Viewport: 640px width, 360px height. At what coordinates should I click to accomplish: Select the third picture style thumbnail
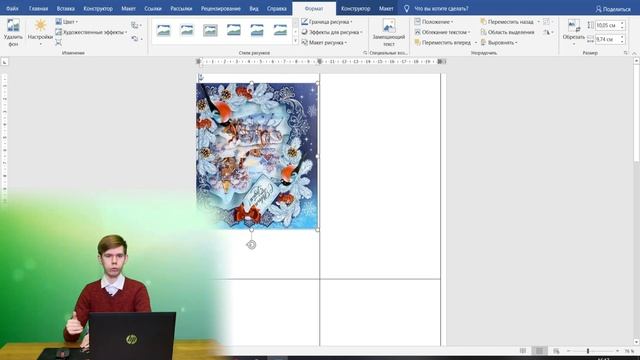tap(210, 30)
